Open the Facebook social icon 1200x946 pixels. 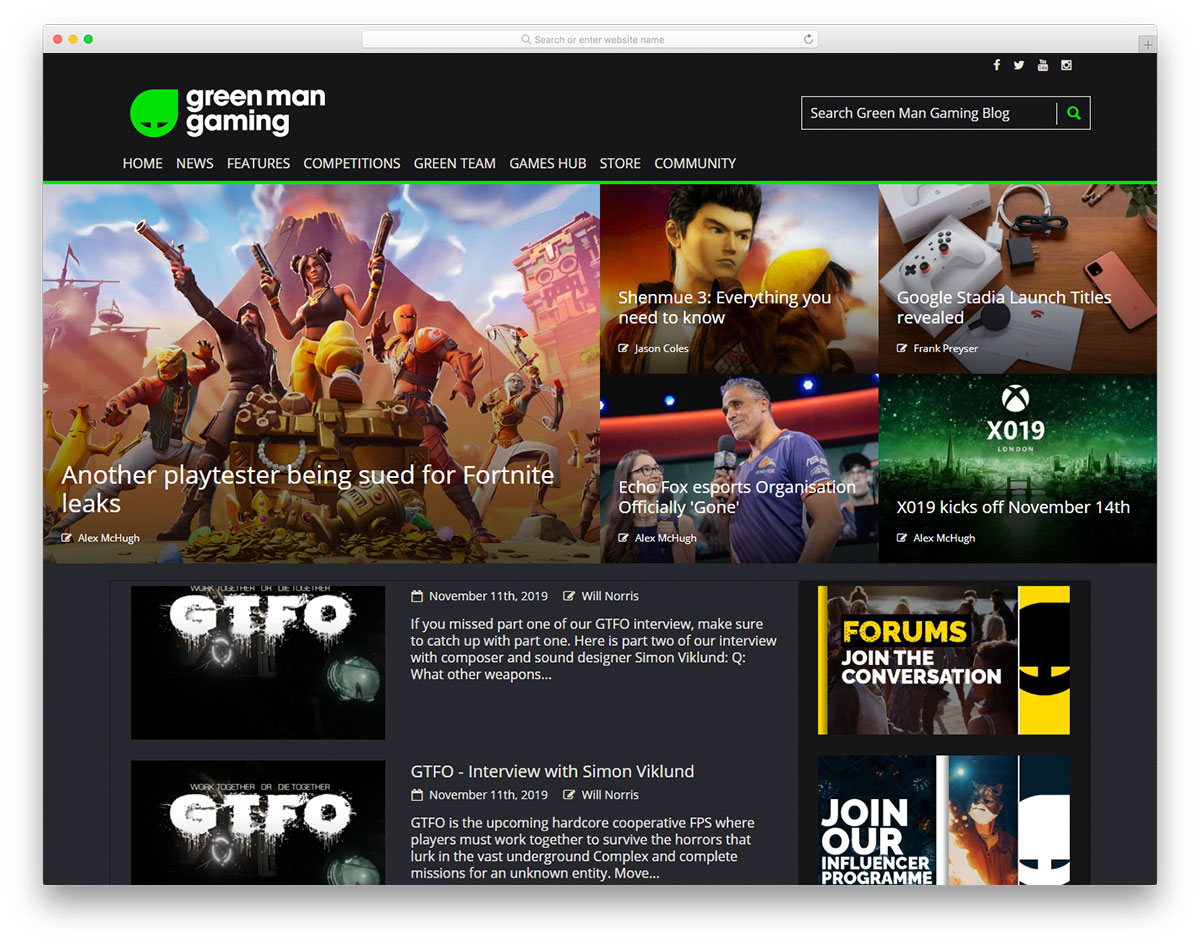click(x=996, y=65)
